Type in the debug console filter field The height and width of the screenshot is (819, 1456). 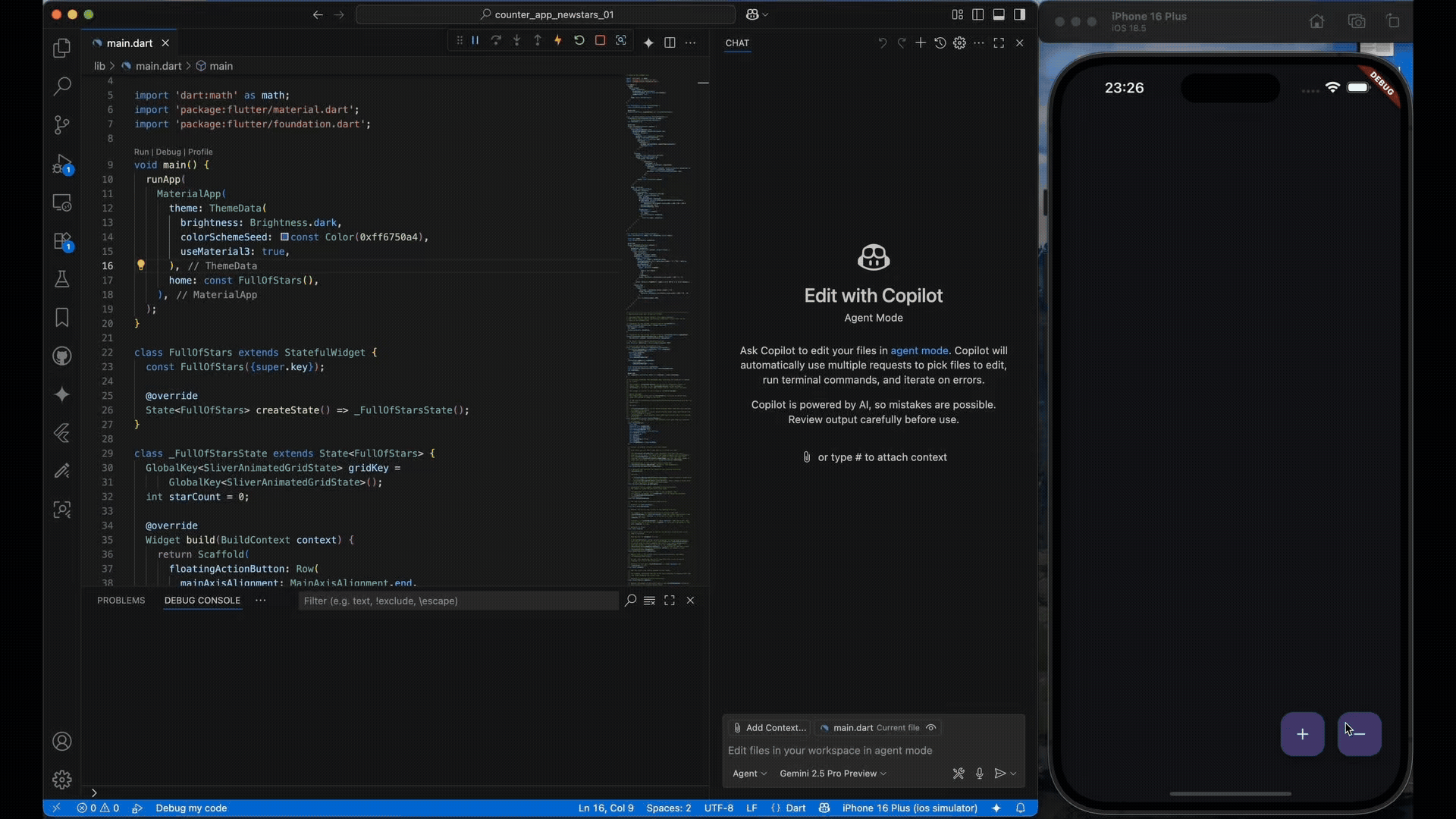coord(455,601)
